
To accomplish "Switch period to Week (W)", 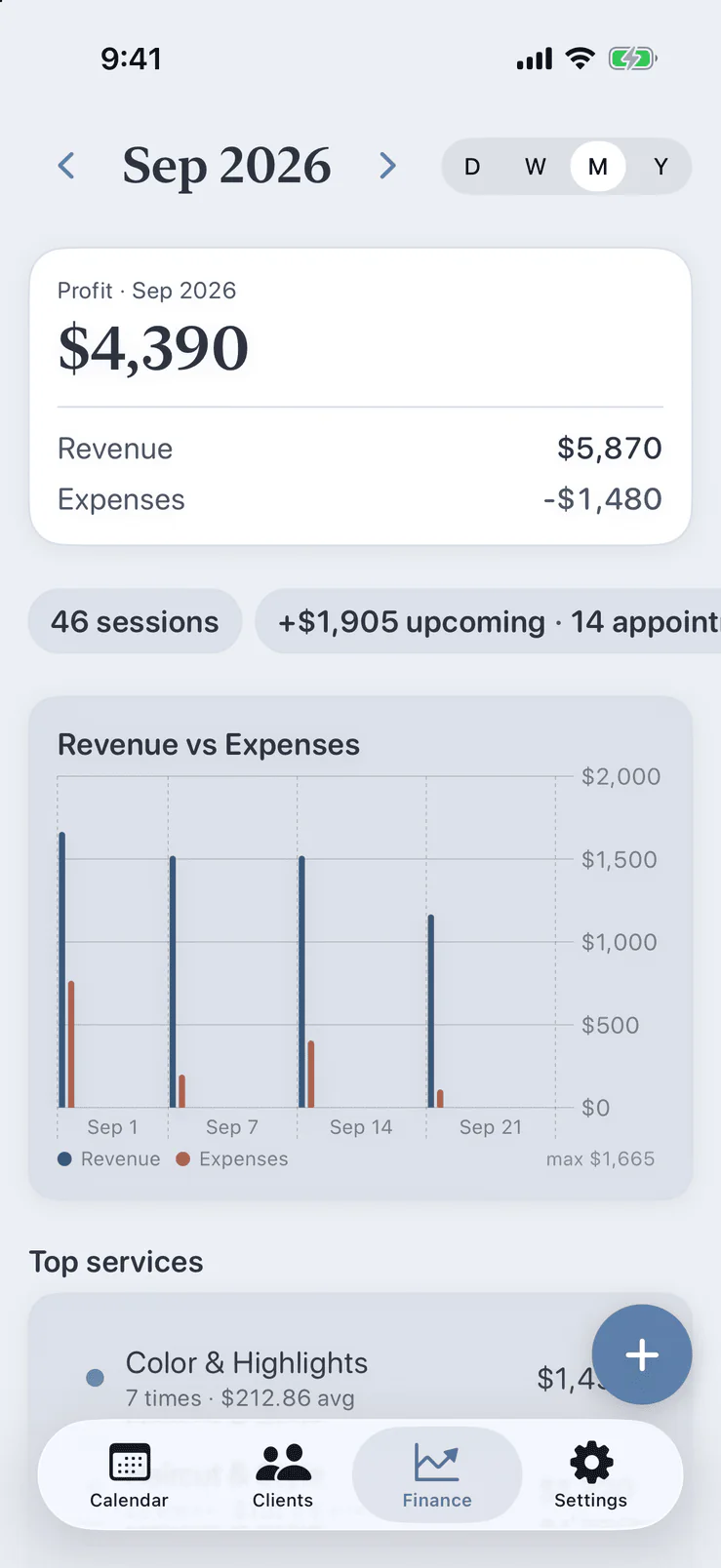I will [x=536, y=167].
